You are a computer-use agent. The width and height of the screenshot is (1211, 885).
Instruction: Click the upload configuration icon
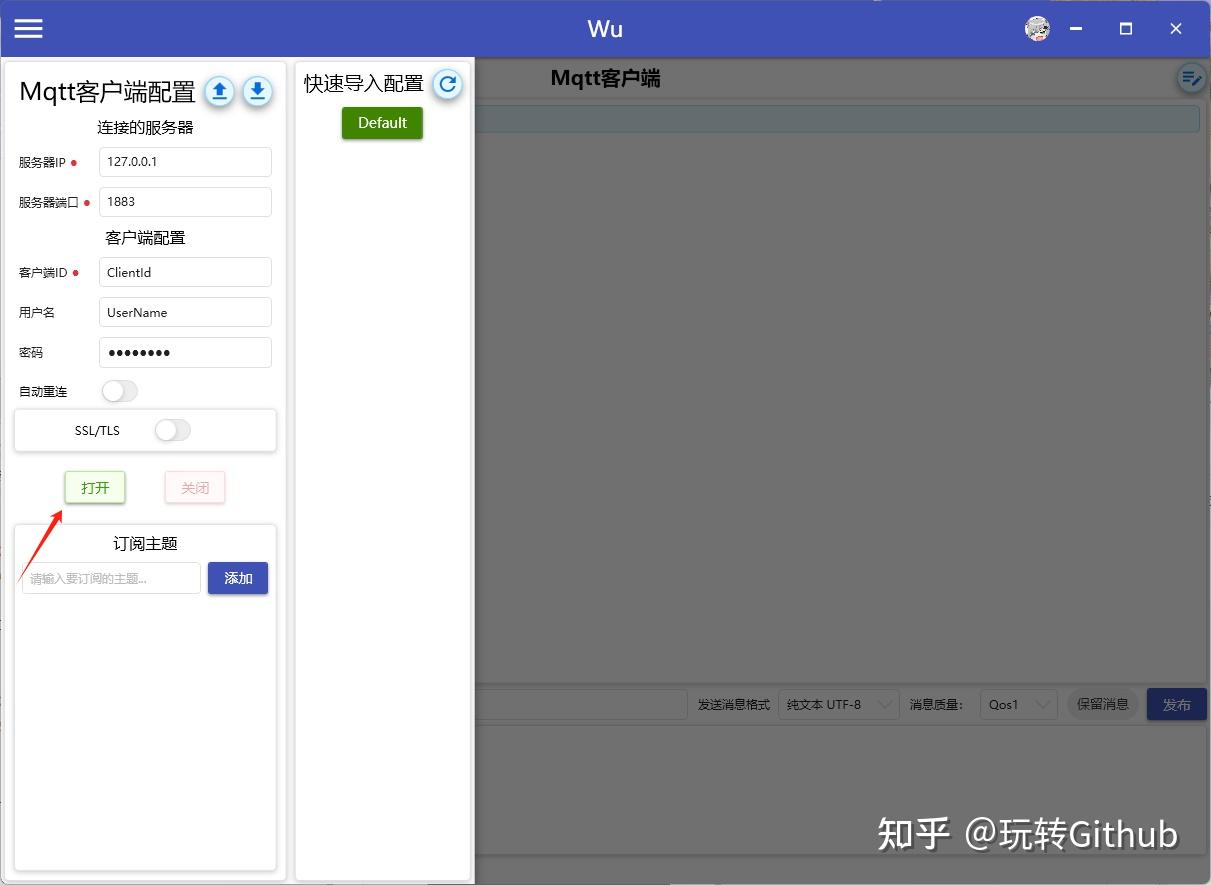[219, 91]
